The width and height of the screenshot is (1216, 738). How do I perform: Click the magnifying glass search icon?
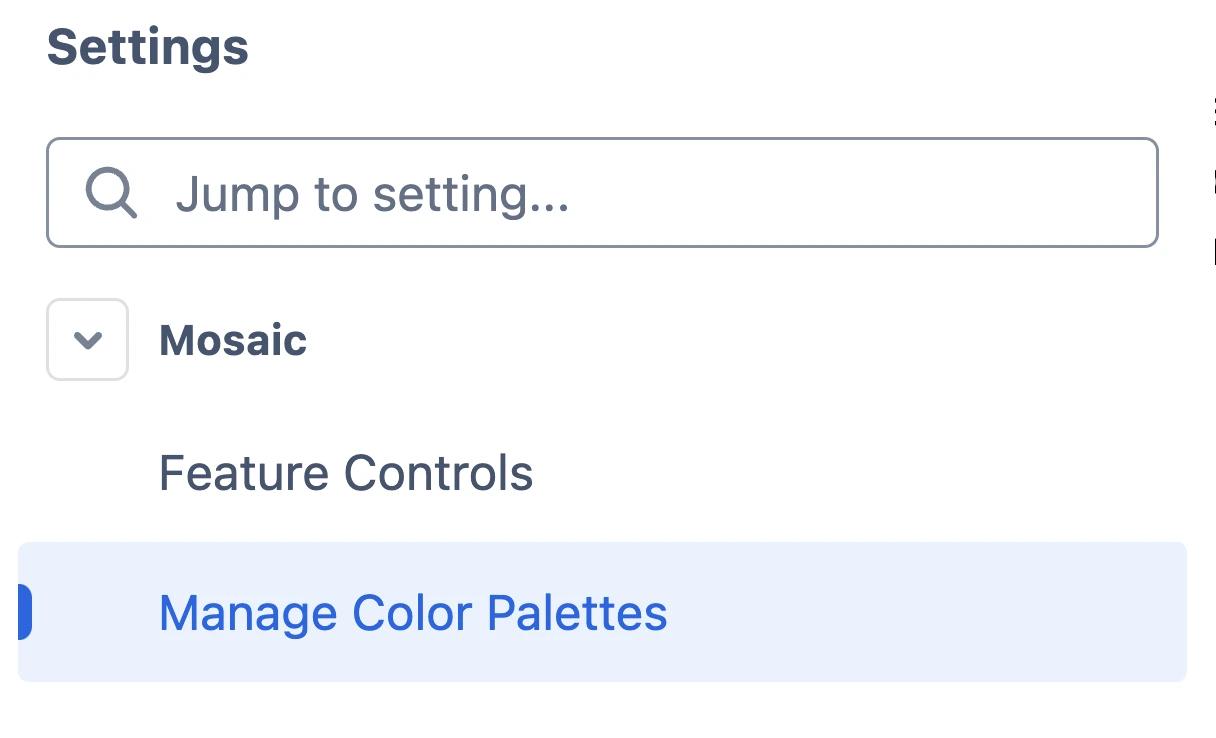point(111,192)
